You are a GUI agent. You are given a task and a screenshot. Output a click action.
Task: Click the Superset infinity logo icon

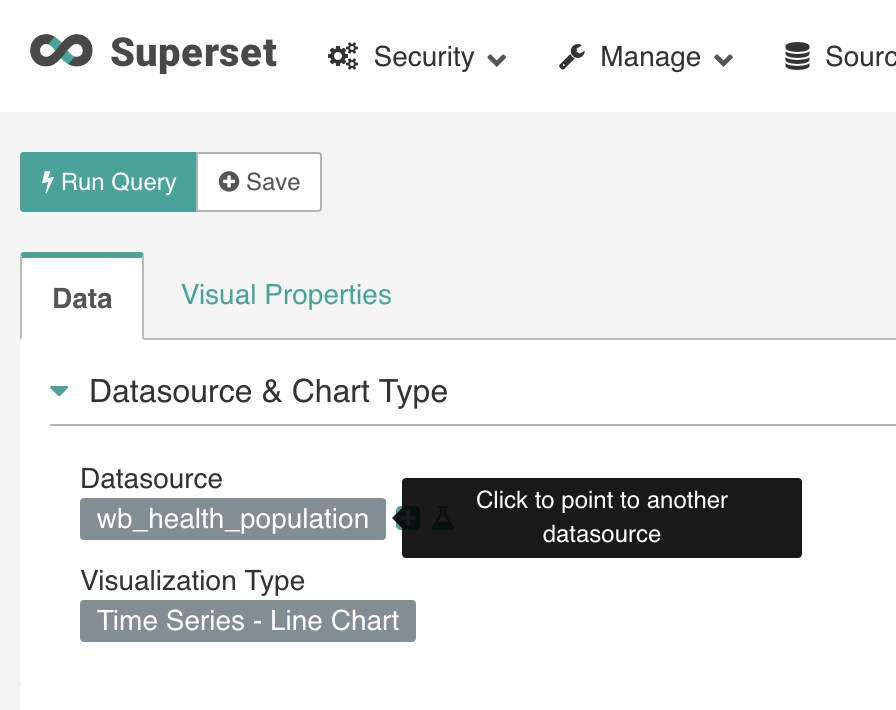pyautogui.click(x=61, y=51)
